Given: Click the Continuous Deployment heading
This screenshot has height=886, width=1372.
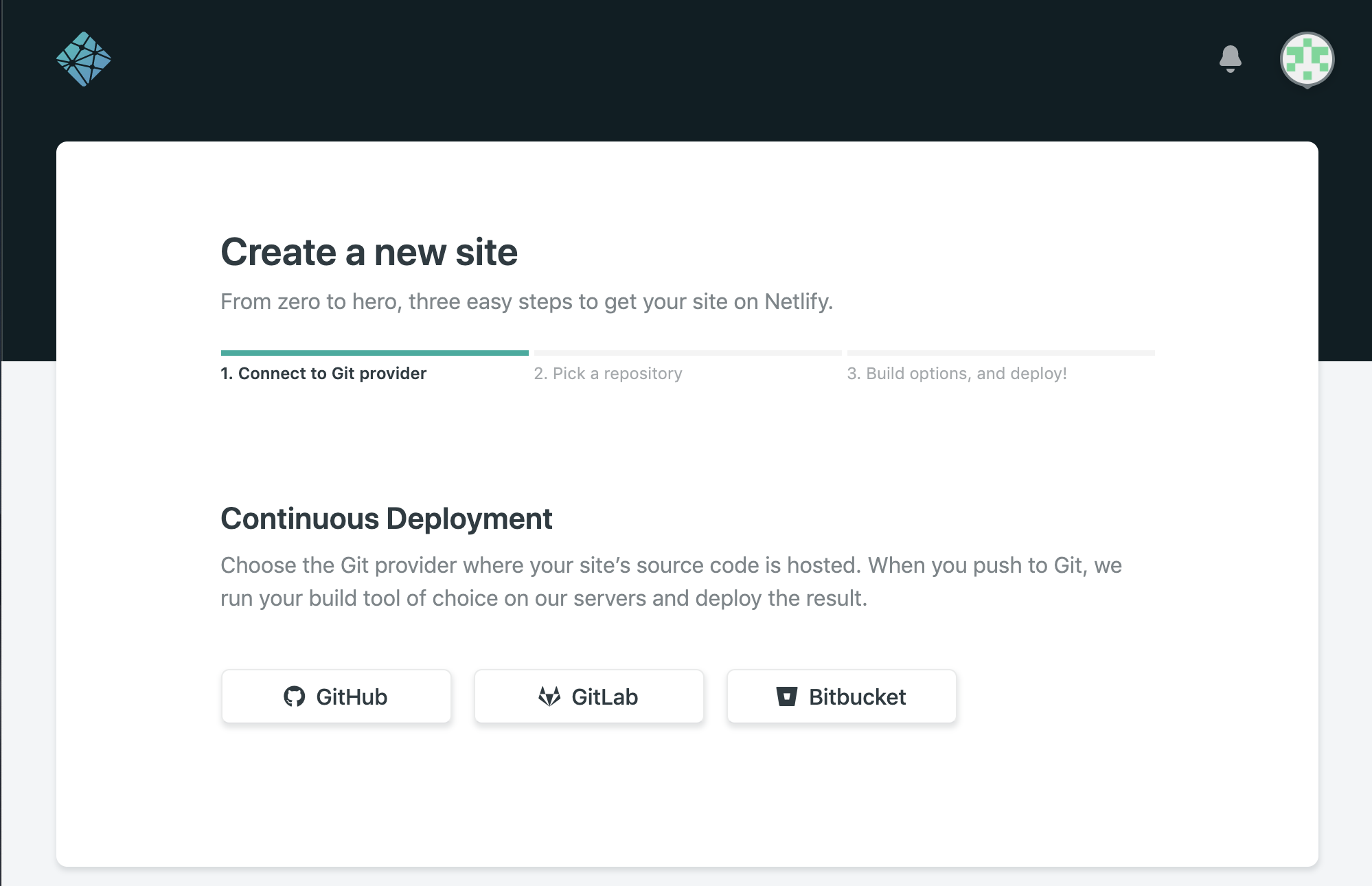Looking at the screenshot, I should click(386, 519).
